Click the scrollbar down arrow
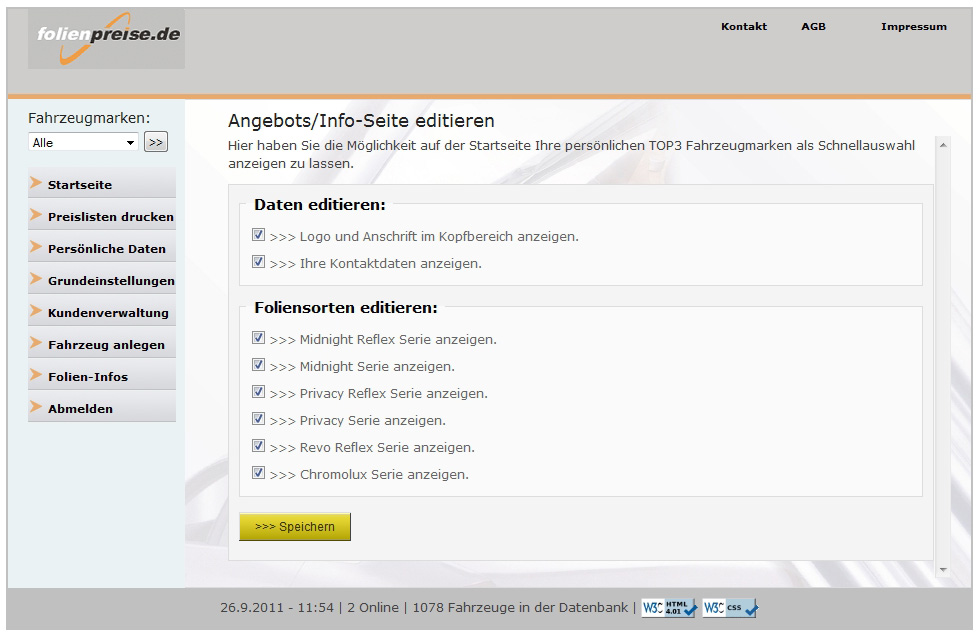980x638 pixels. click(x=943, y=570)
